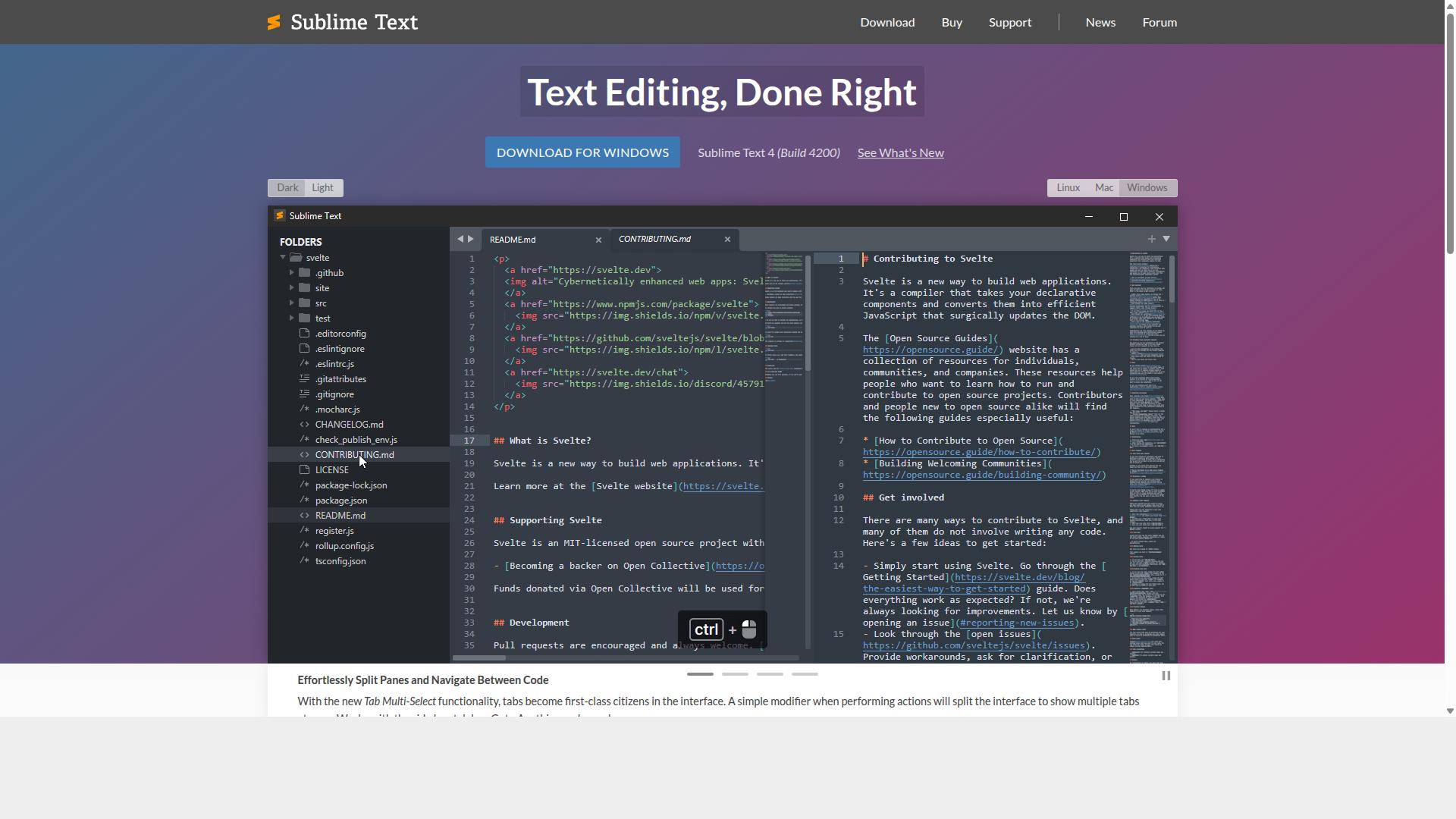Switch to the README.md tab

(544, 240)
